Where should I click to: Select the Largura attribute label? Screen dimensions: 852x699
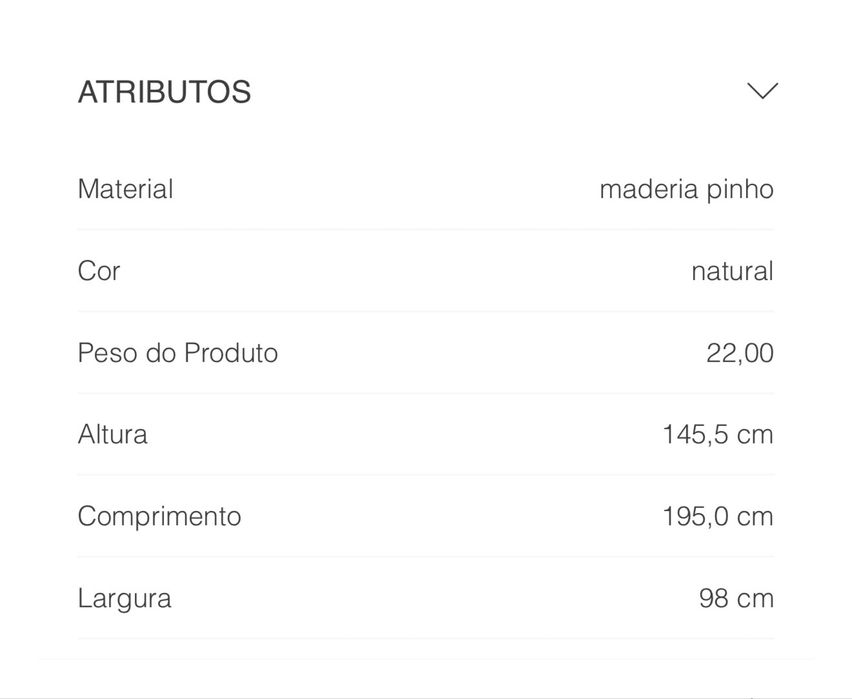(124, 599)
